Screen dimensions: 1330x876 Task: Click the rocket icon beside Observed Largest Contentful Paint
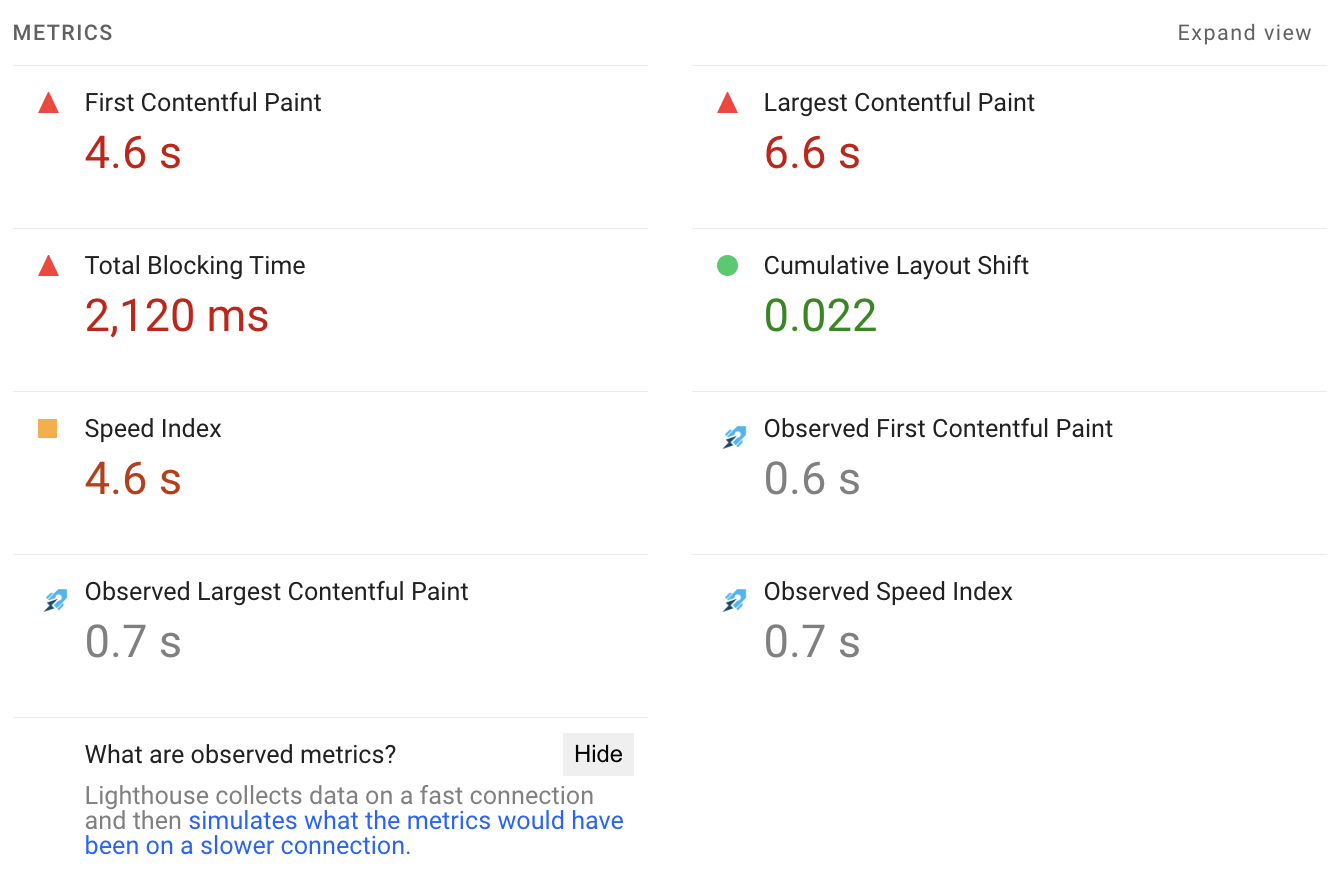tap(55, 599)
